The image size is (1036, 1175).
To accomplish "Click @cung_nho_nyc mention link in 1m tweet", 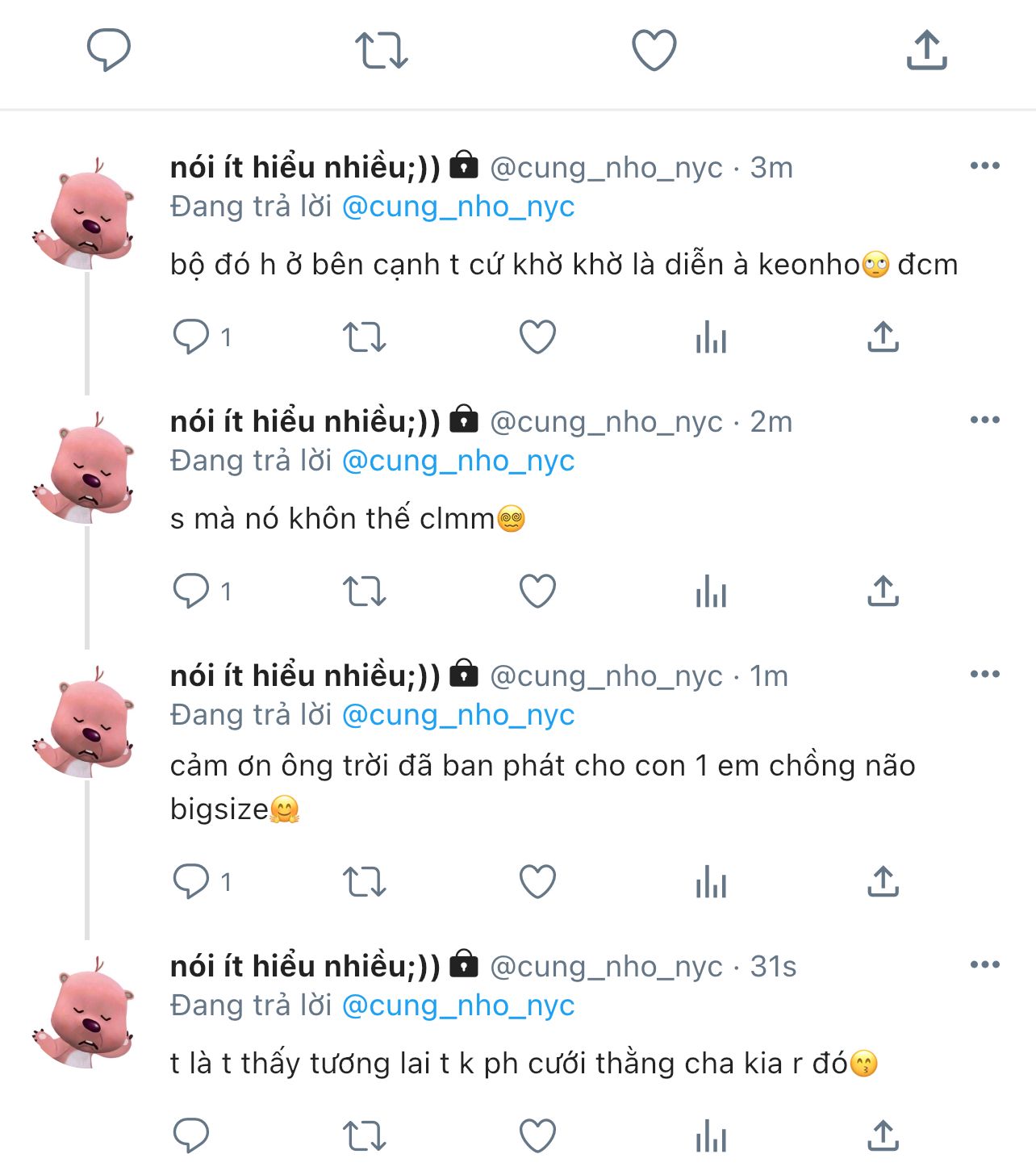I will pos(458,715).
